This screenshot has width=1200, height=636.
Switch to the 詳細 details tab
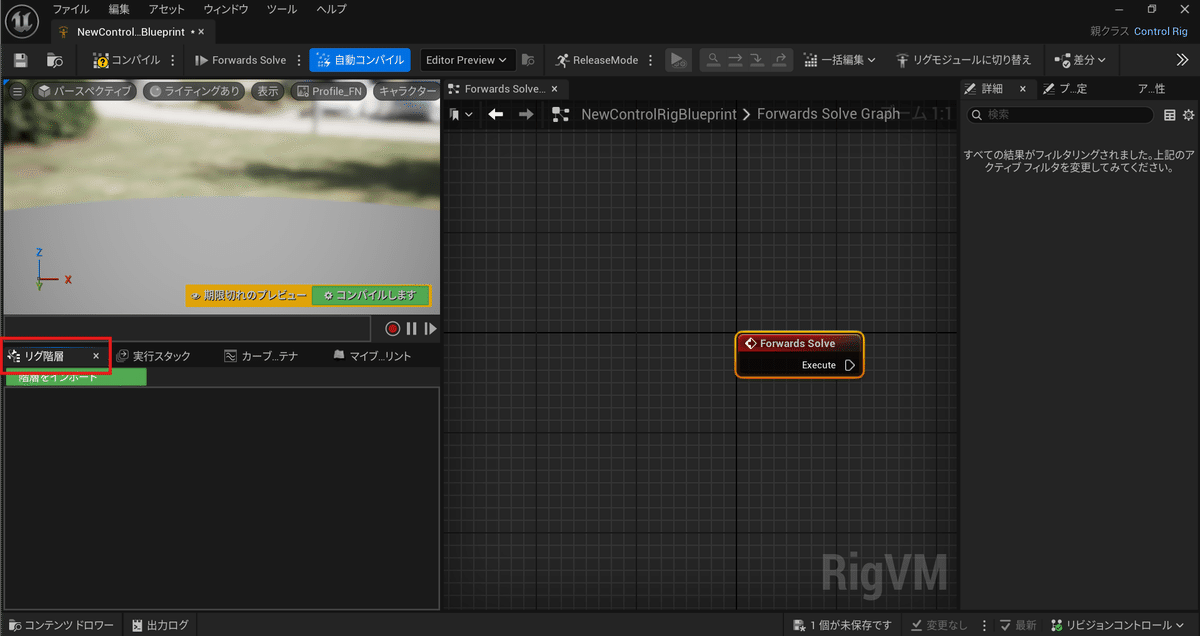click(992, 89)
